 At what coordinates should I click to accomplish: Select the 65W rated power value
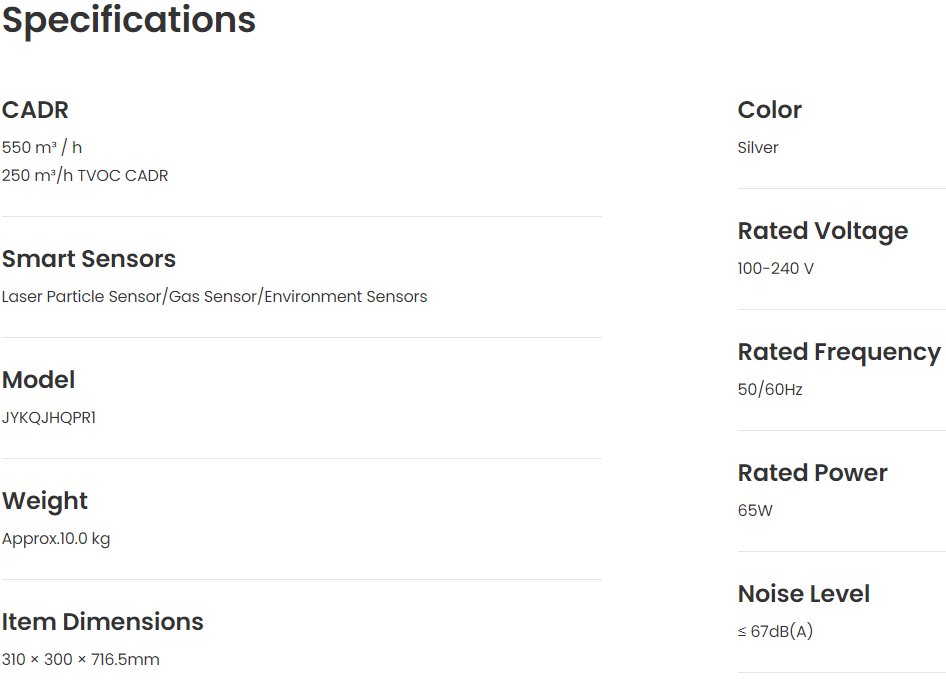click(x=755, y=511)
